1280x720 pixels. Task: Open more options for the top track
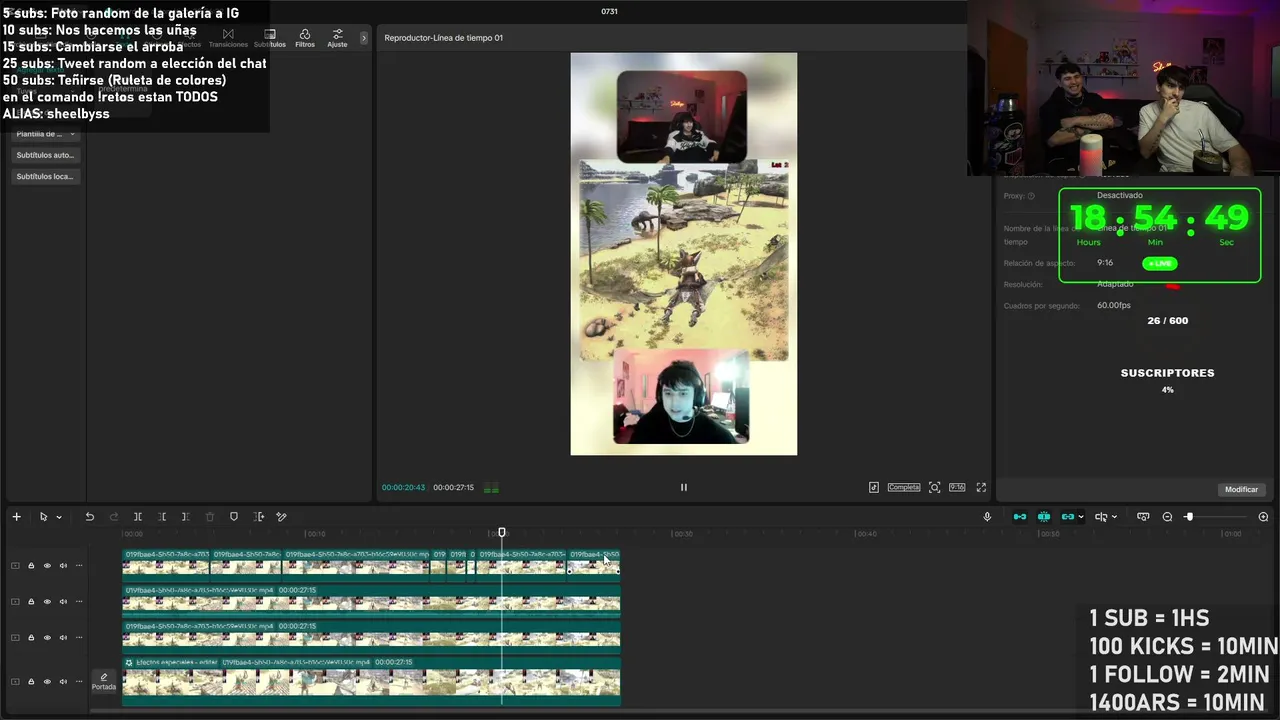pyautogui.click(x=79, y=565)
